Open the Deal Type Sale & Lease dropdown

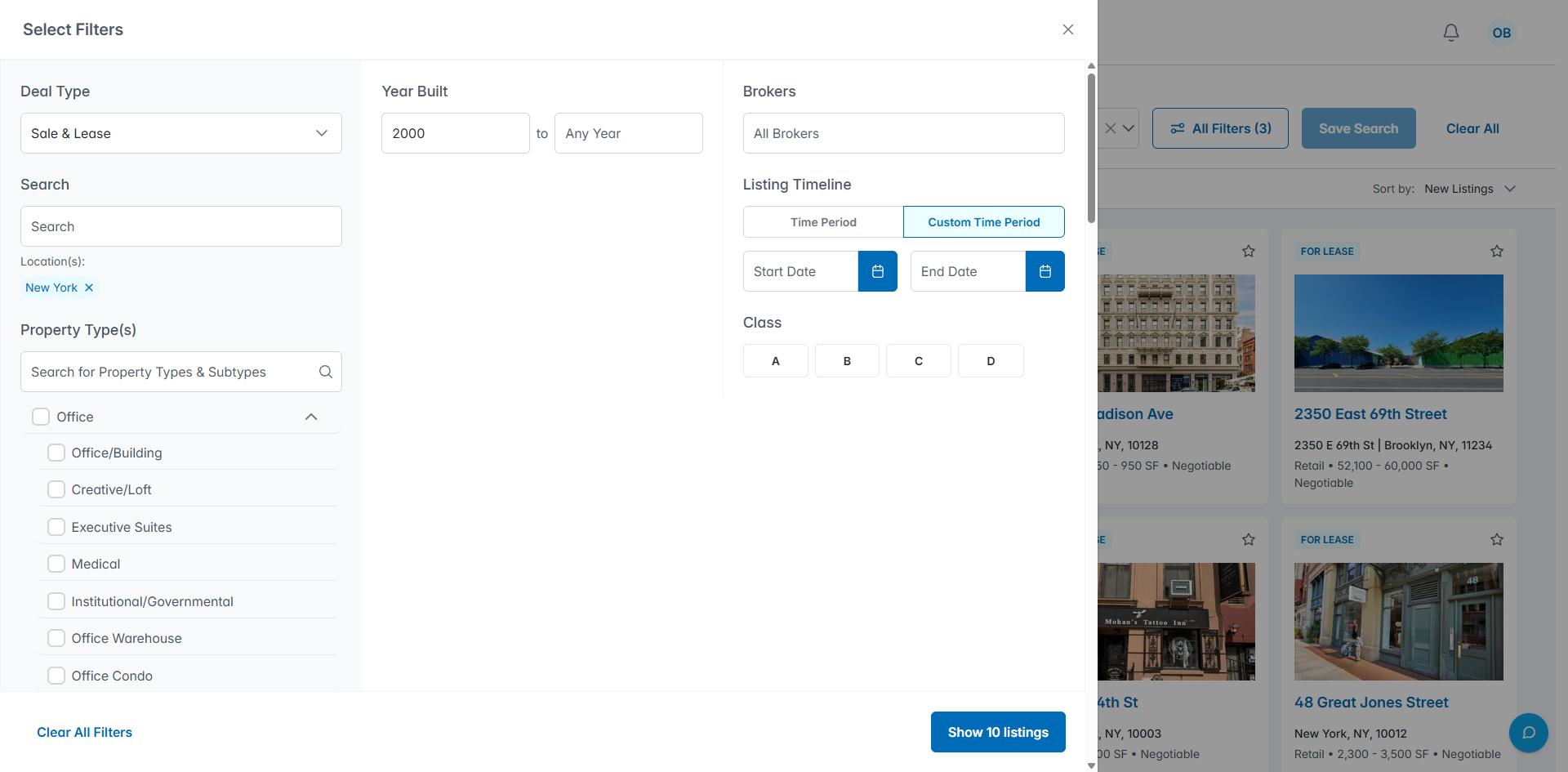pyautogui.click(x=181, y=133)
